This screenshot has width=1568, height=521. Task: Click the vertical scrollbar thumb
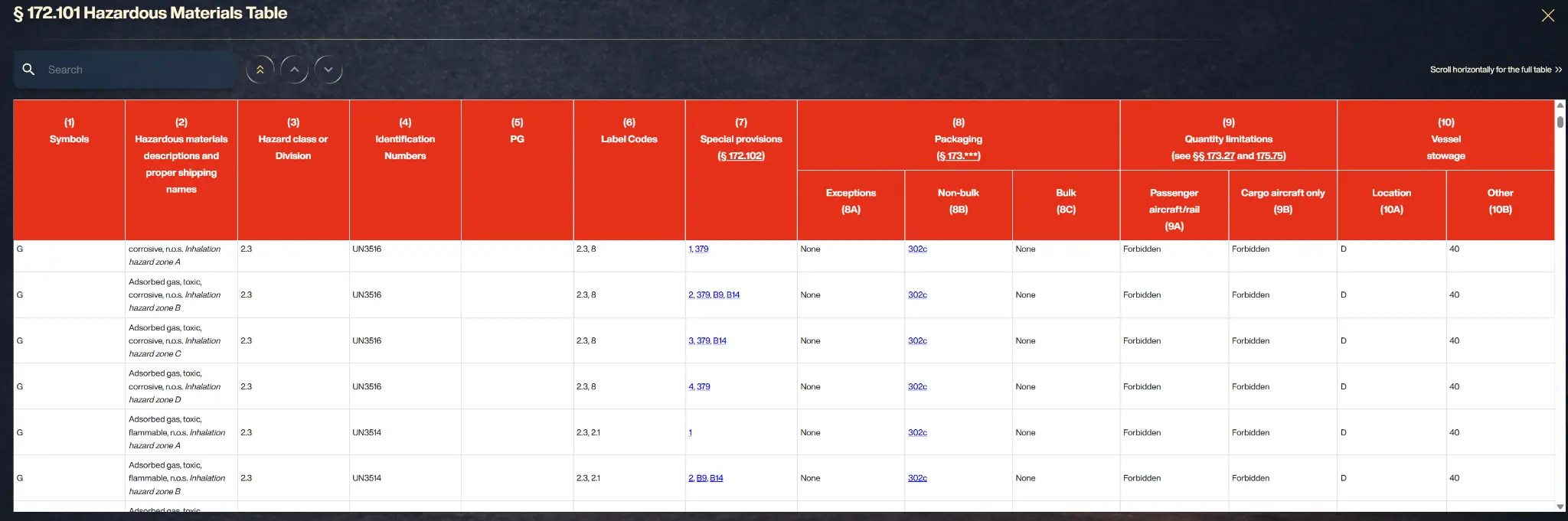1560,122
